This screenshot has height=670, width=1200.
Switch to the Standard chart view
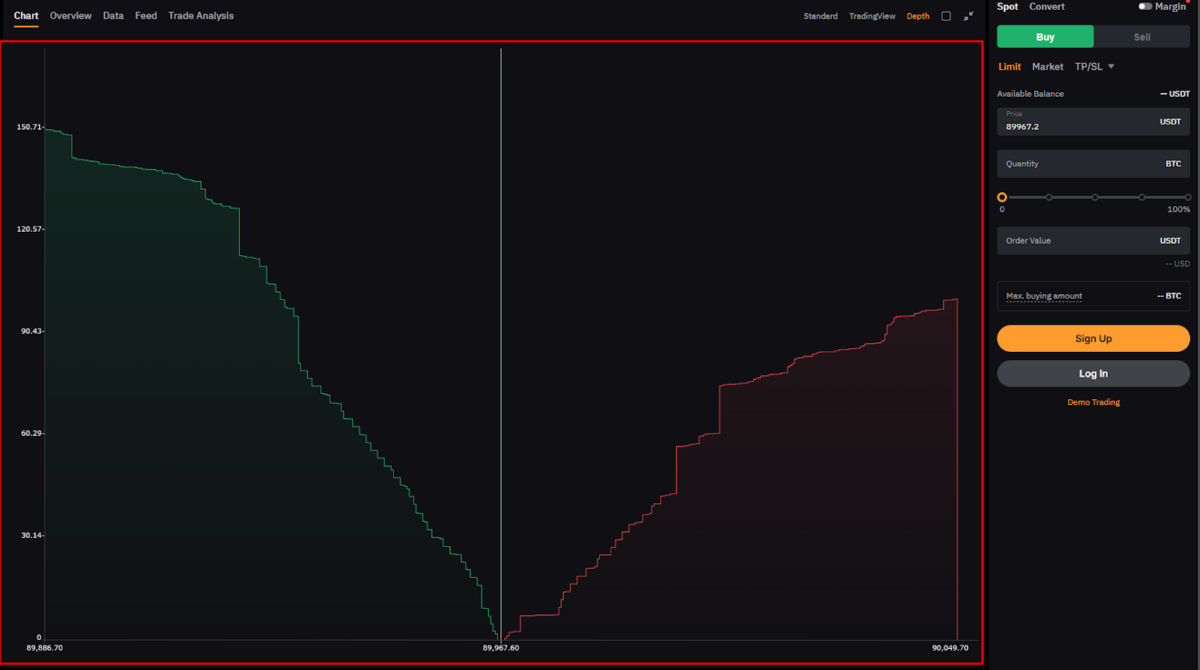820,16
